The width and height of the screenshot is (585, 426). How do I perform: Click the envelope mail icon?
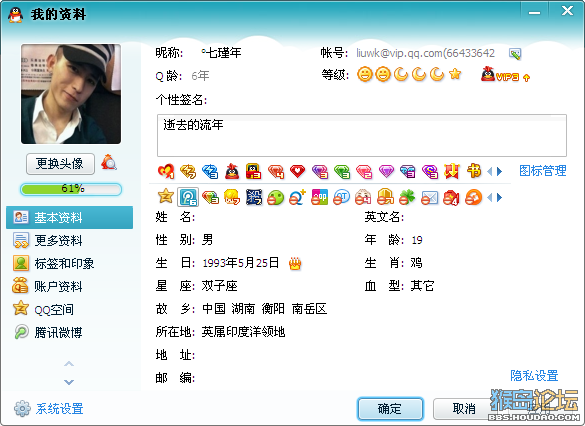(x=429, y=197)
